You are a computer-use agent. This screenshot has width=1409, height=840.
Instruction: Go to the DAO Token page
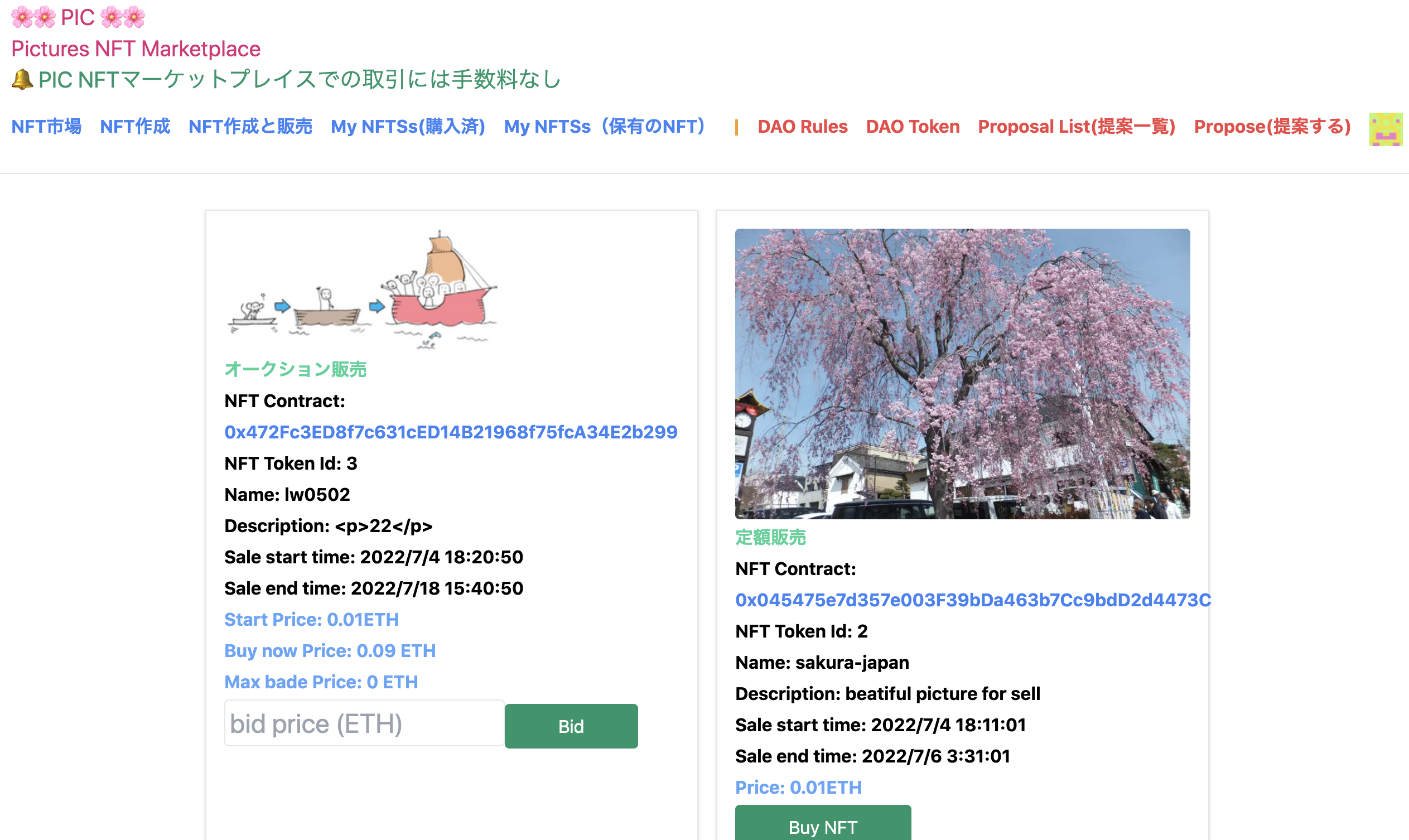(x=913, y=126)
